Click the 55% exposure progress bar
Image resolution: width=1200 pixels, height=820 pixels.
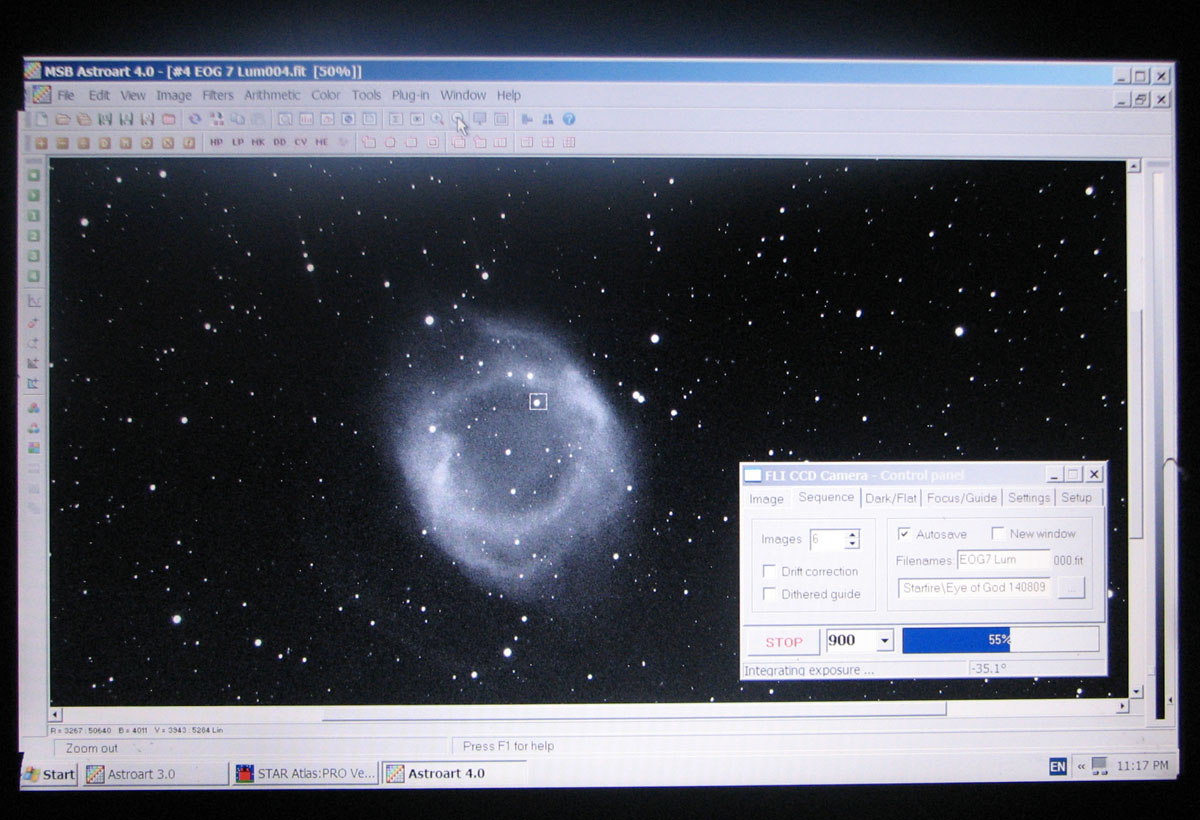click(x=1000, y=640)
